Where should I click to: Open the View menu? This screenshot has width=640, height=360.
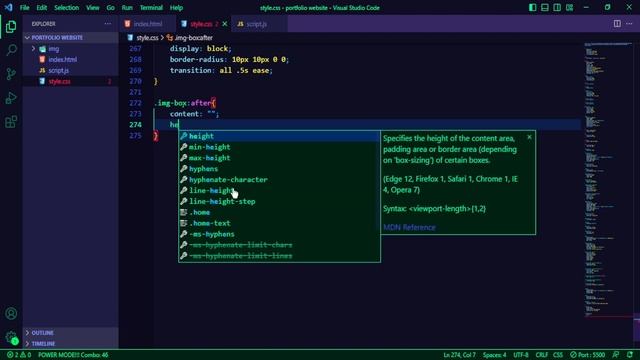tap(93, 8)
